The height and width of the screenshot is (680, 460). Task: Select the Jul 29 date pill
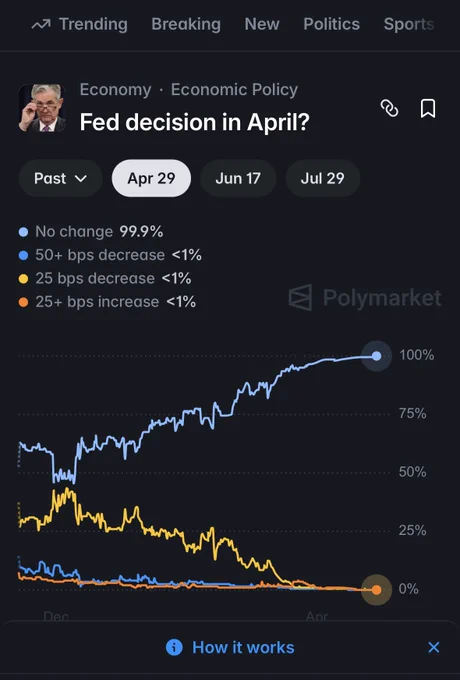click(323, 178)
